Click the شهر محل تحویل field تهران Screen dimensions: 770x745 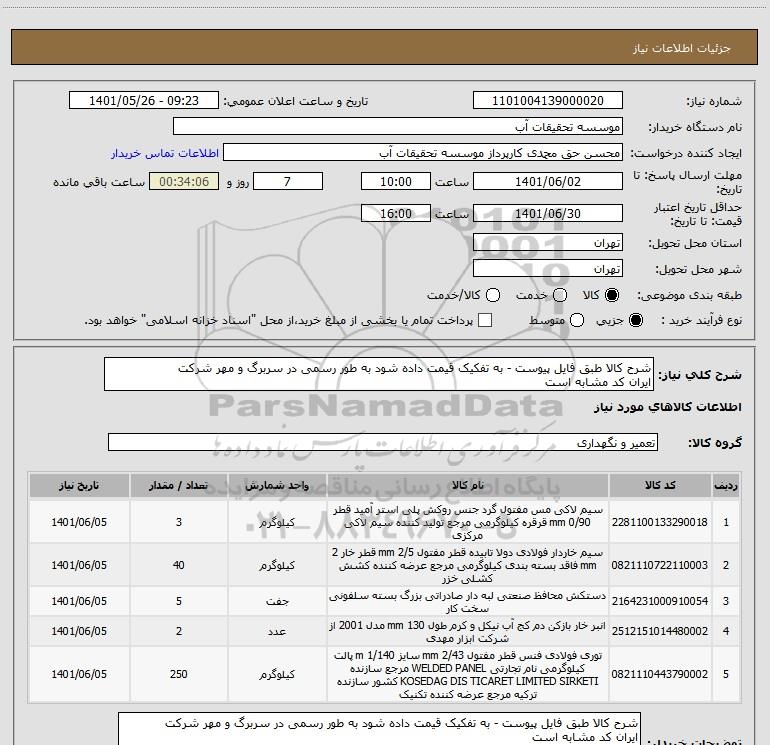tap(548, 269)
